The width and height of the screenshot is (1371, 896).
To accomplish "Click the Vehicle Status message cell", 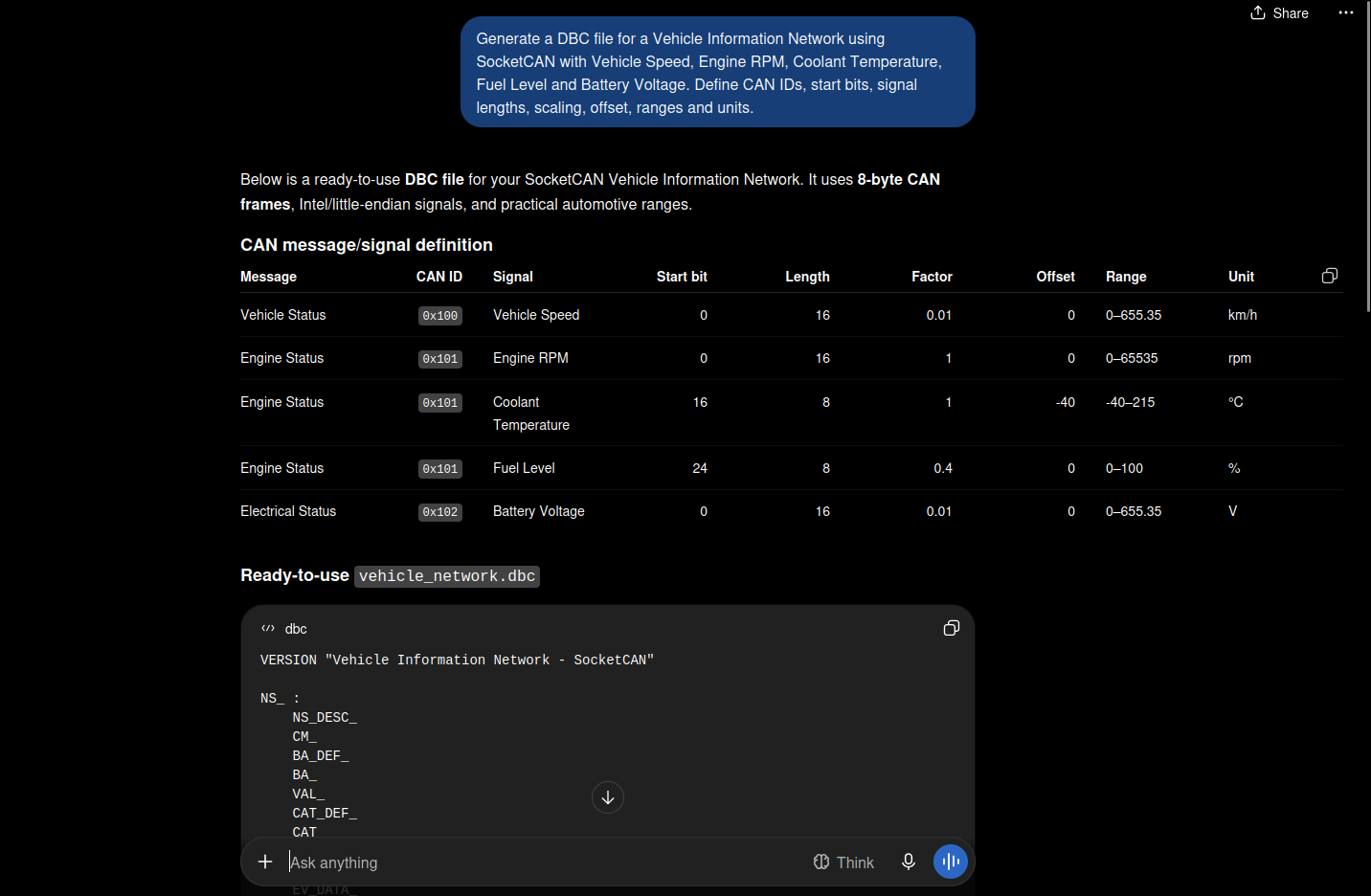I will click(x=283, y=315).
